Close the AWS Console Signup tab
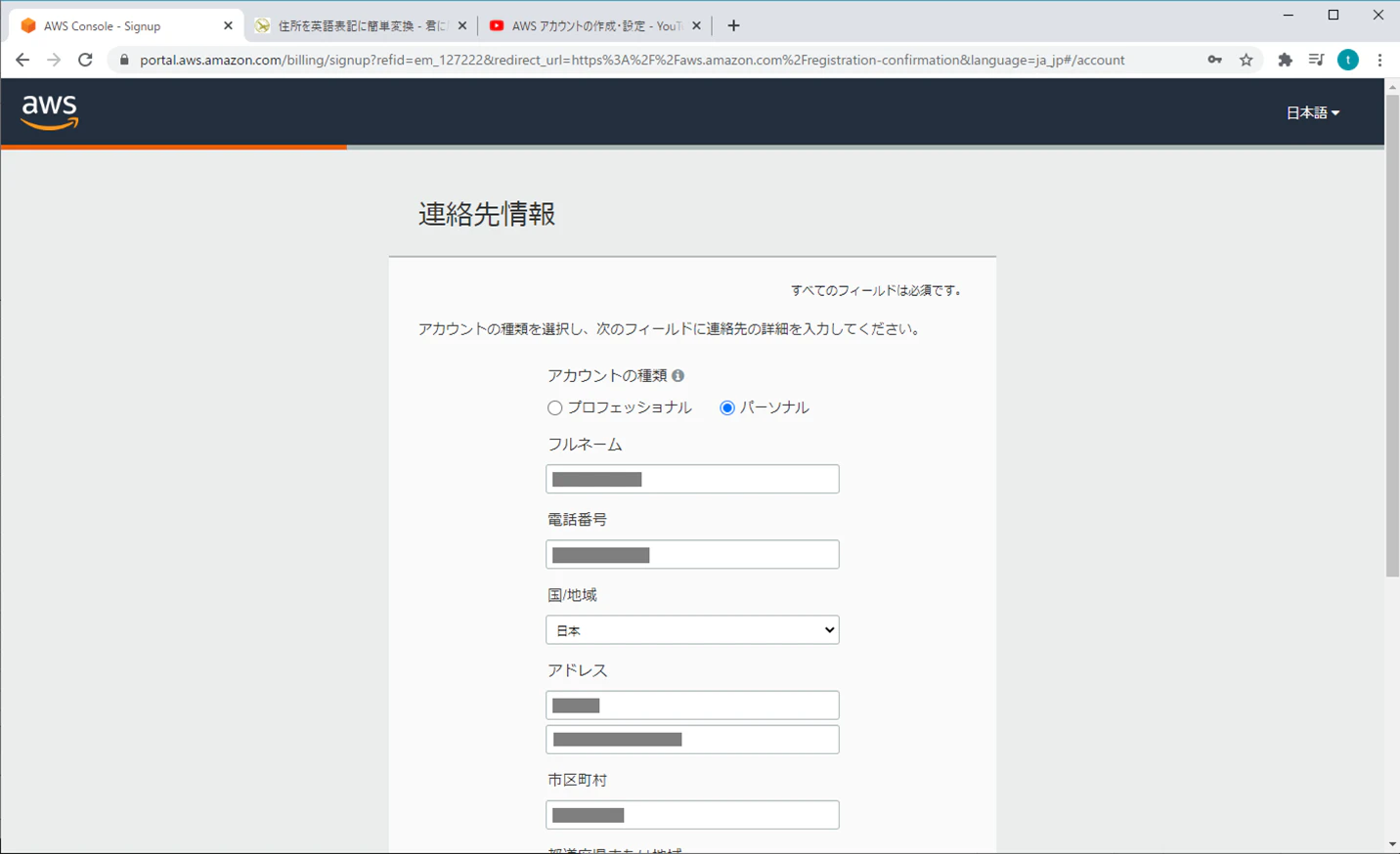 coord(228,25)
